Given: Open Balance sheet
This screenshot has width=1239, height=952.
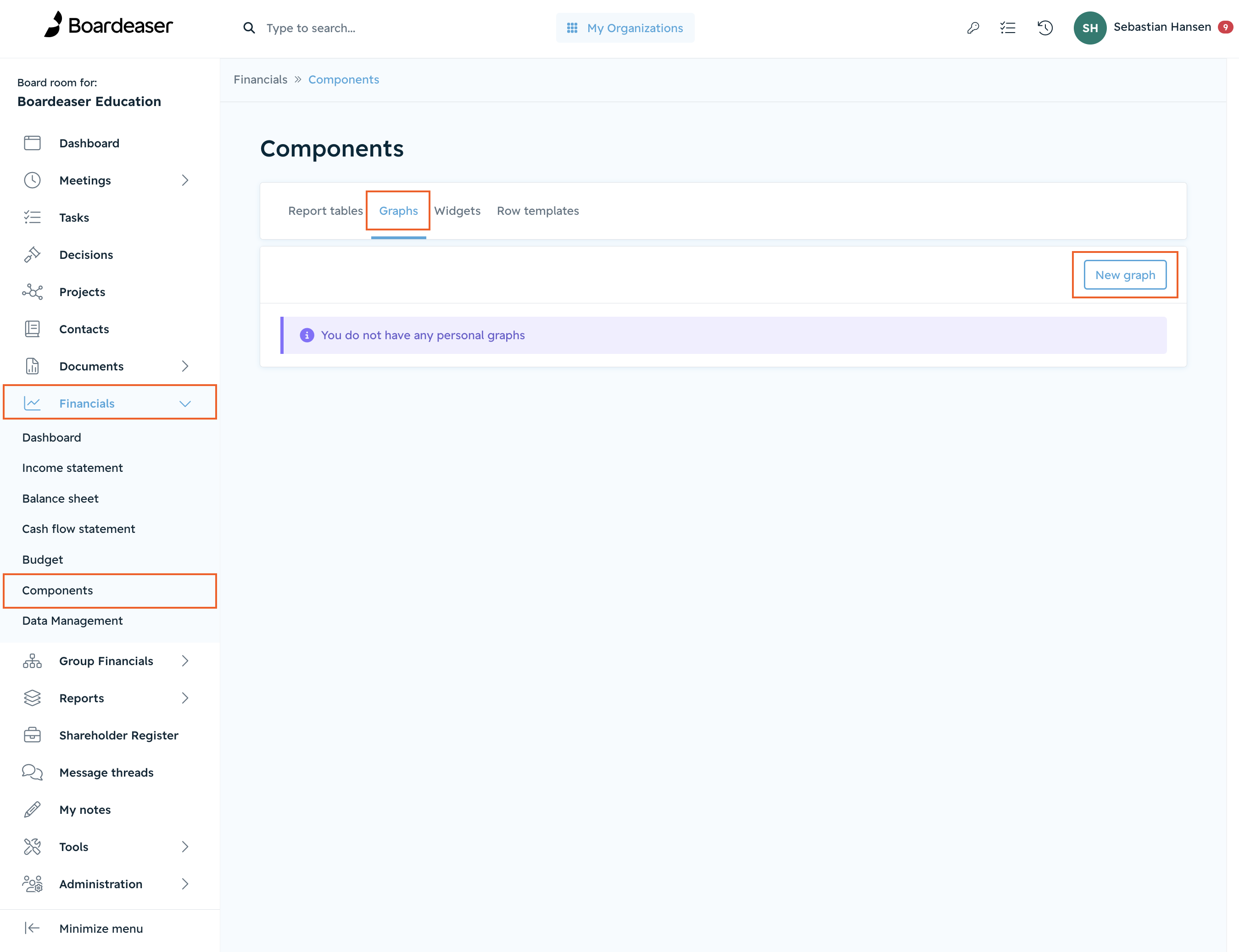Looking at the screenshot, I should [60, 498].
